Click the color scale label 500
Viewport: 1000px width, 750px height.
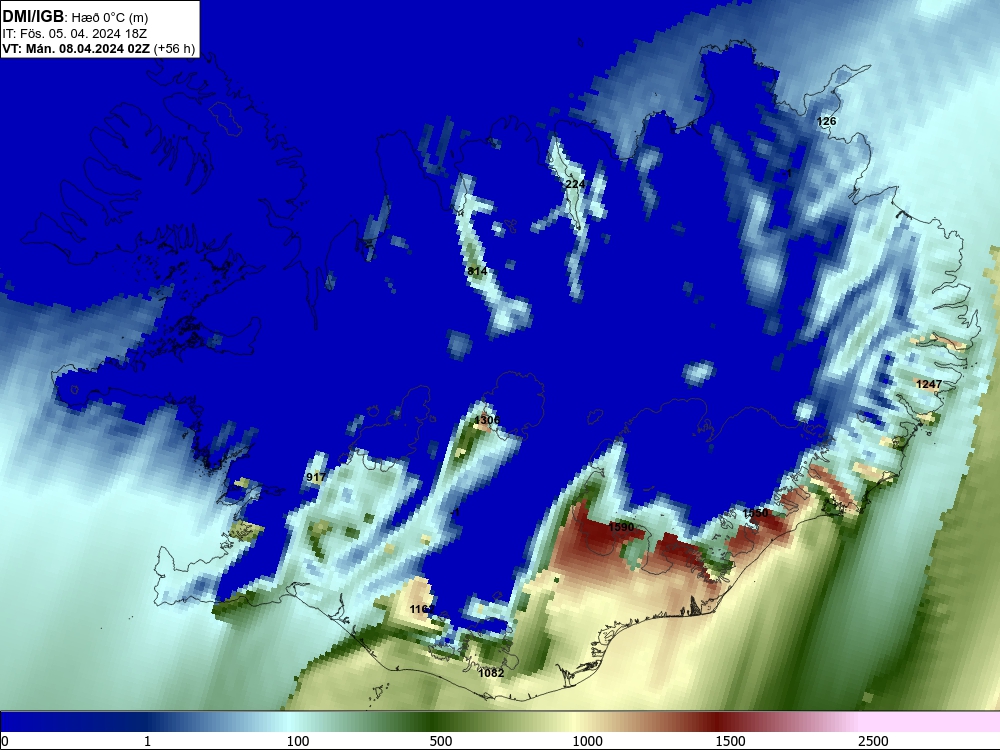pyautogui.click(x=441, y=741)
